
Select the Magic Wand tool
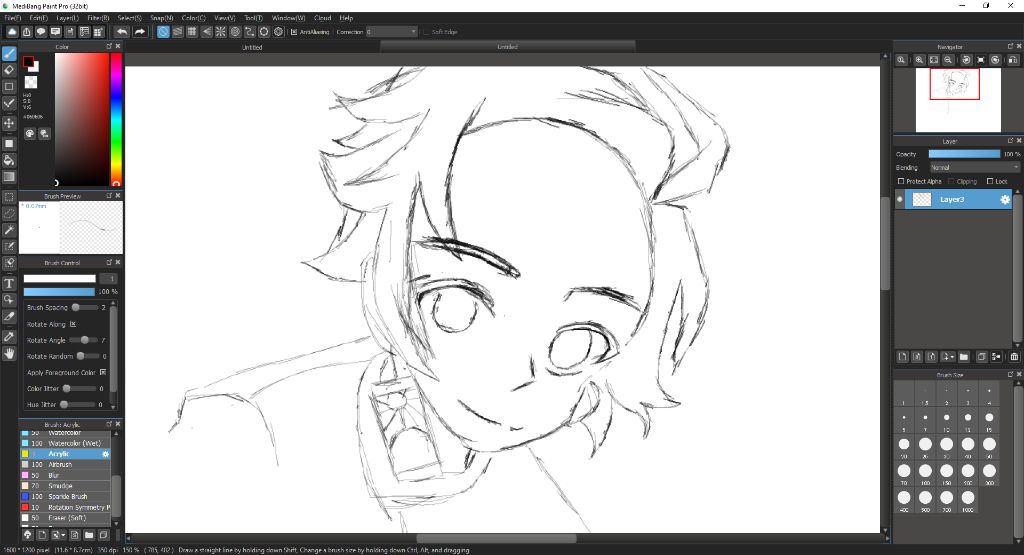coord(9,230)
